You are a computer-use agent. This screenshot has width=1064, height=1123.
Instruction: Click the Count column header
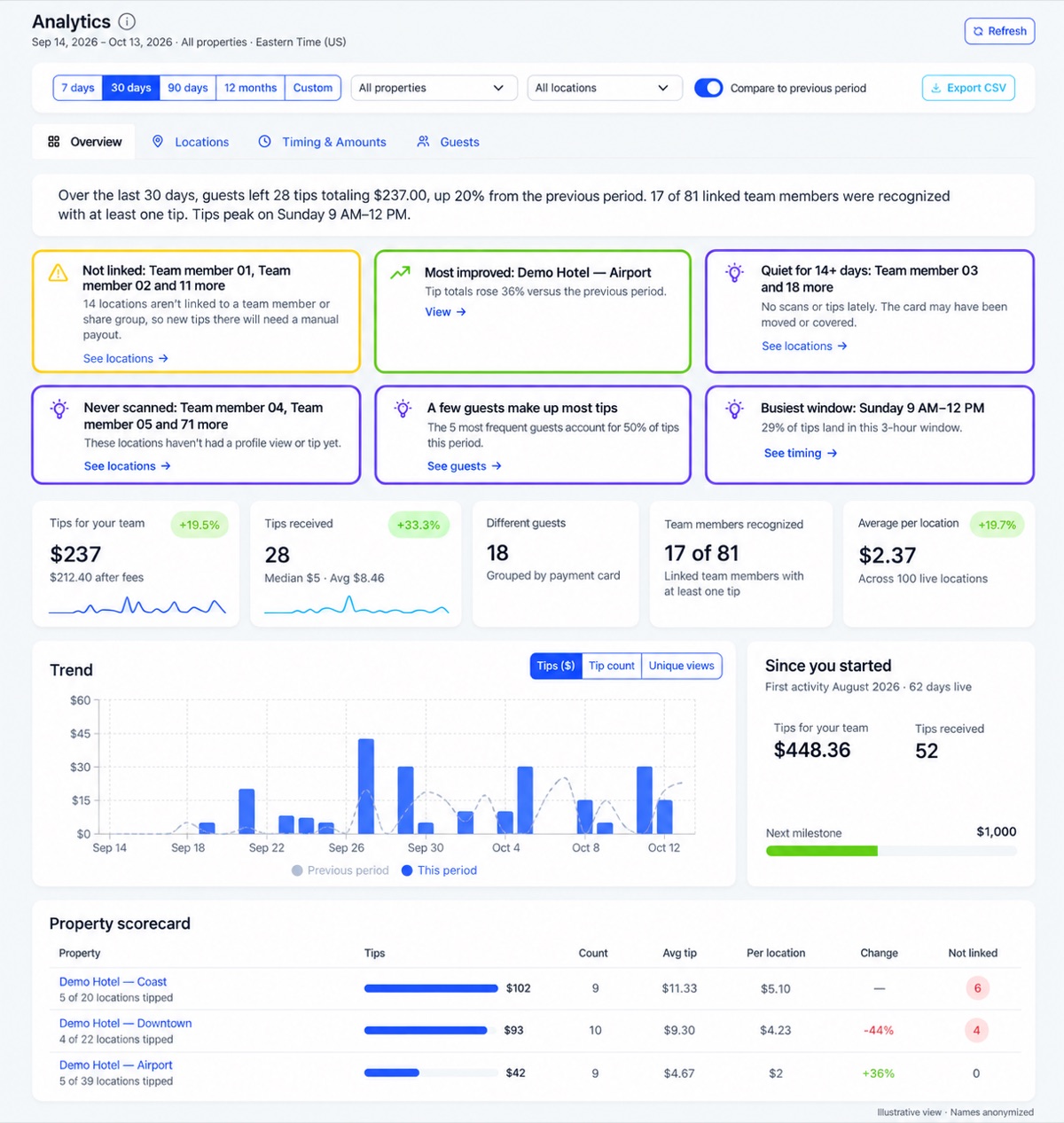coord(593,953)
